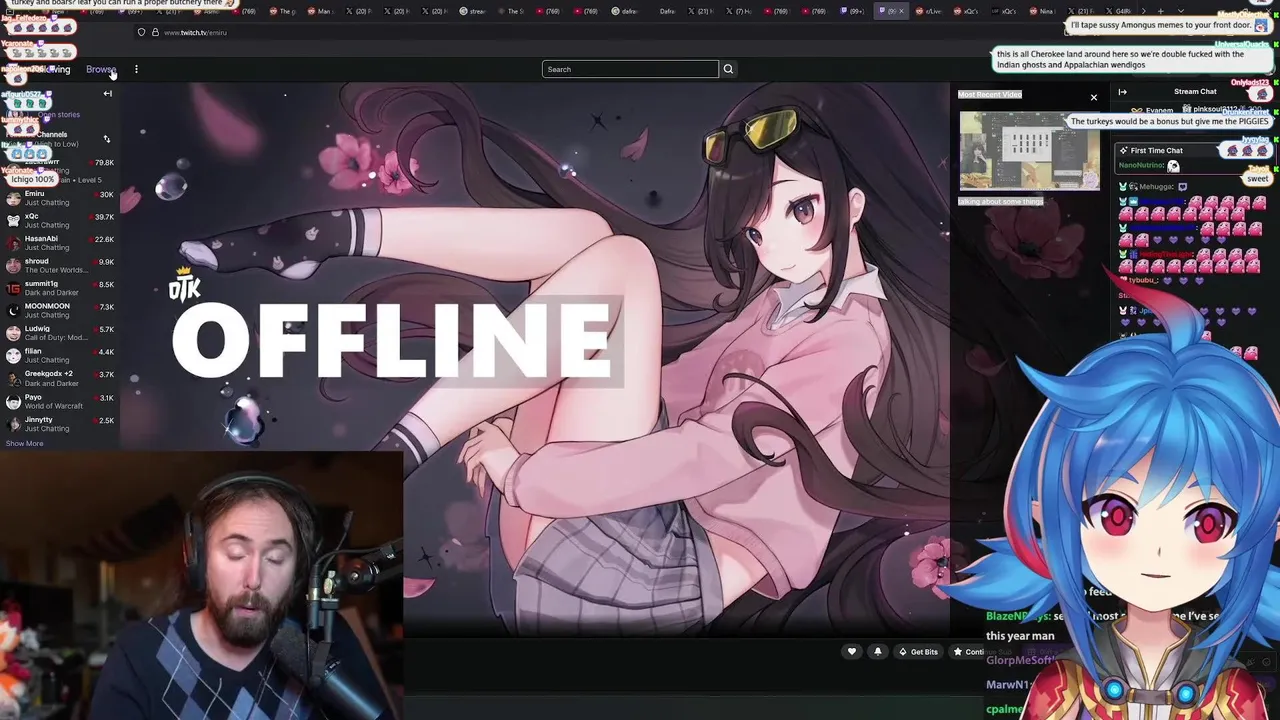Click MOONMOON's moon avatar icon
The height and width of the screenshot is (720, 1280).
(13, 311)
